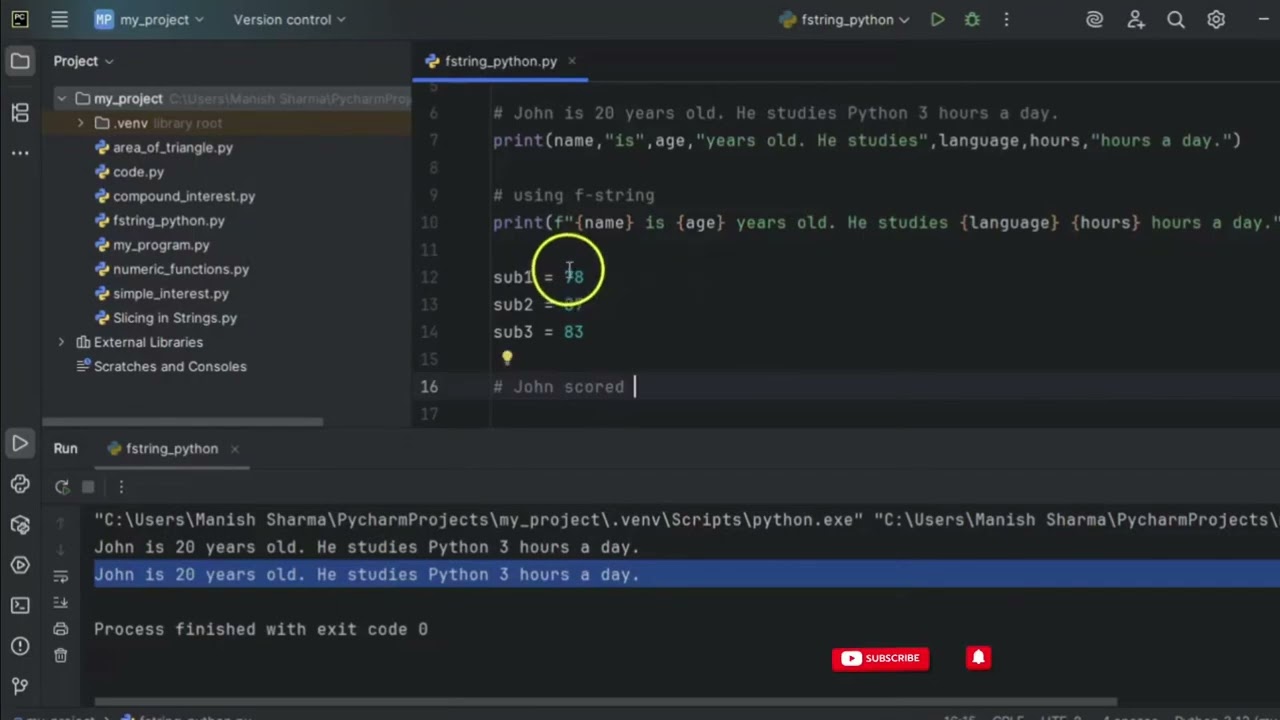Open compound_interest.py file
1280x720 pixels.
[174, 196]
